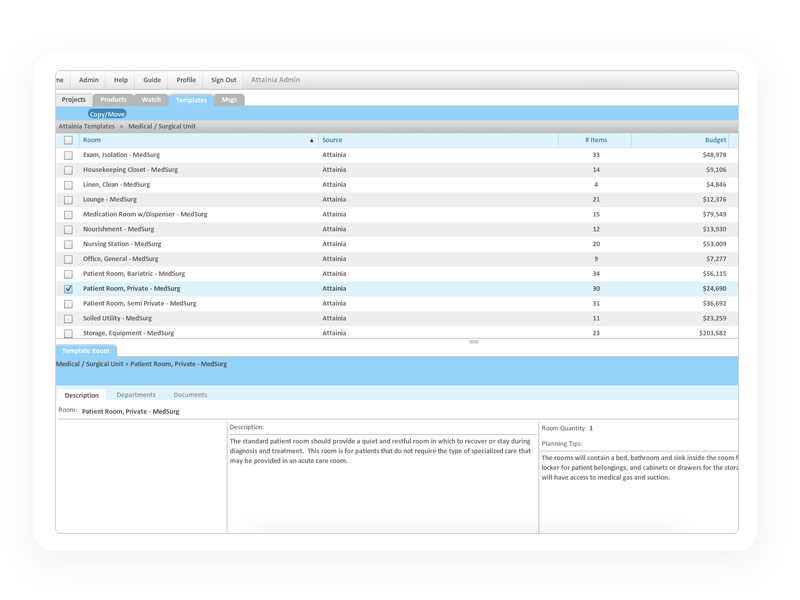Click budget value $24,690
The image size is (800, 600).
coord(714,288)
